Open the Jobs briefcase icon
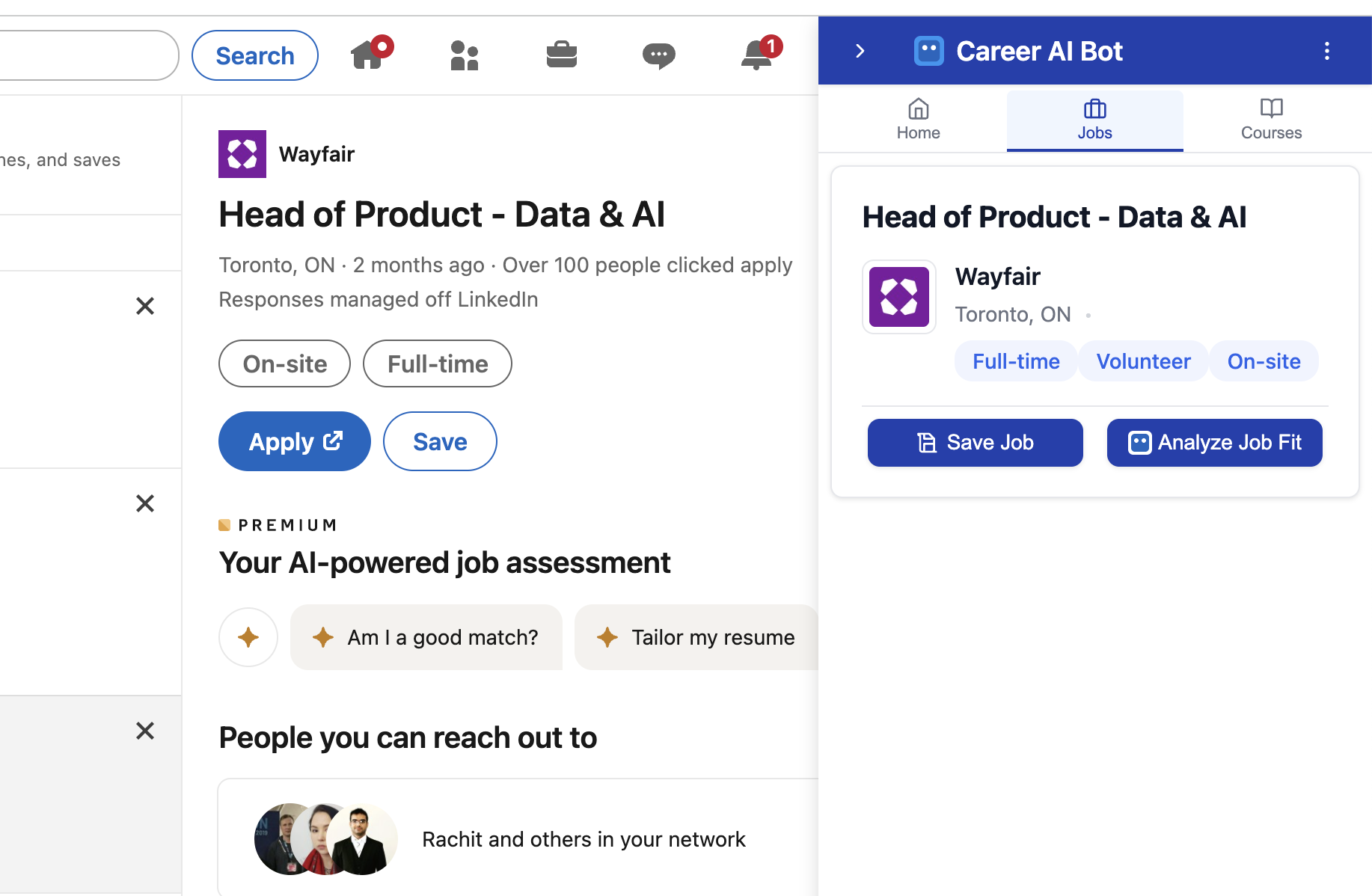1372x896 pixels. 562,55
